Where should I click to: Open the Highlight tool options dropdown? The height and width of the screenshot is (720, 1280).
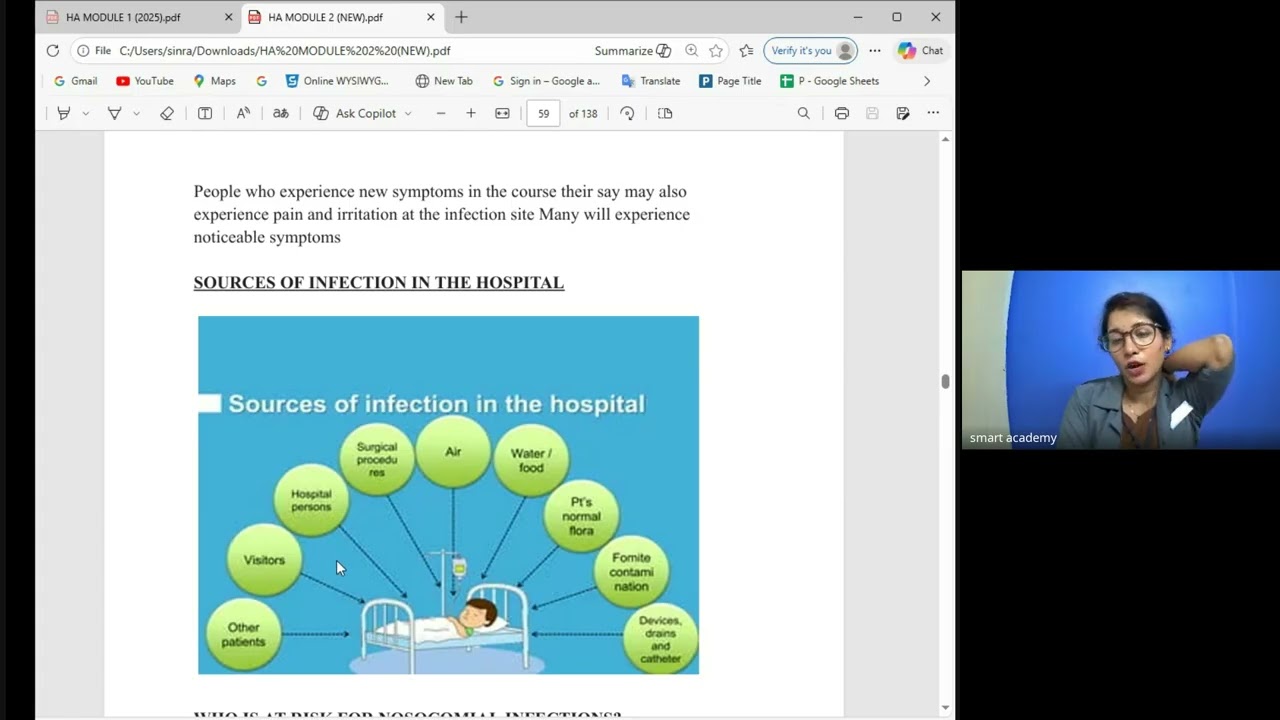pos(86,113)
